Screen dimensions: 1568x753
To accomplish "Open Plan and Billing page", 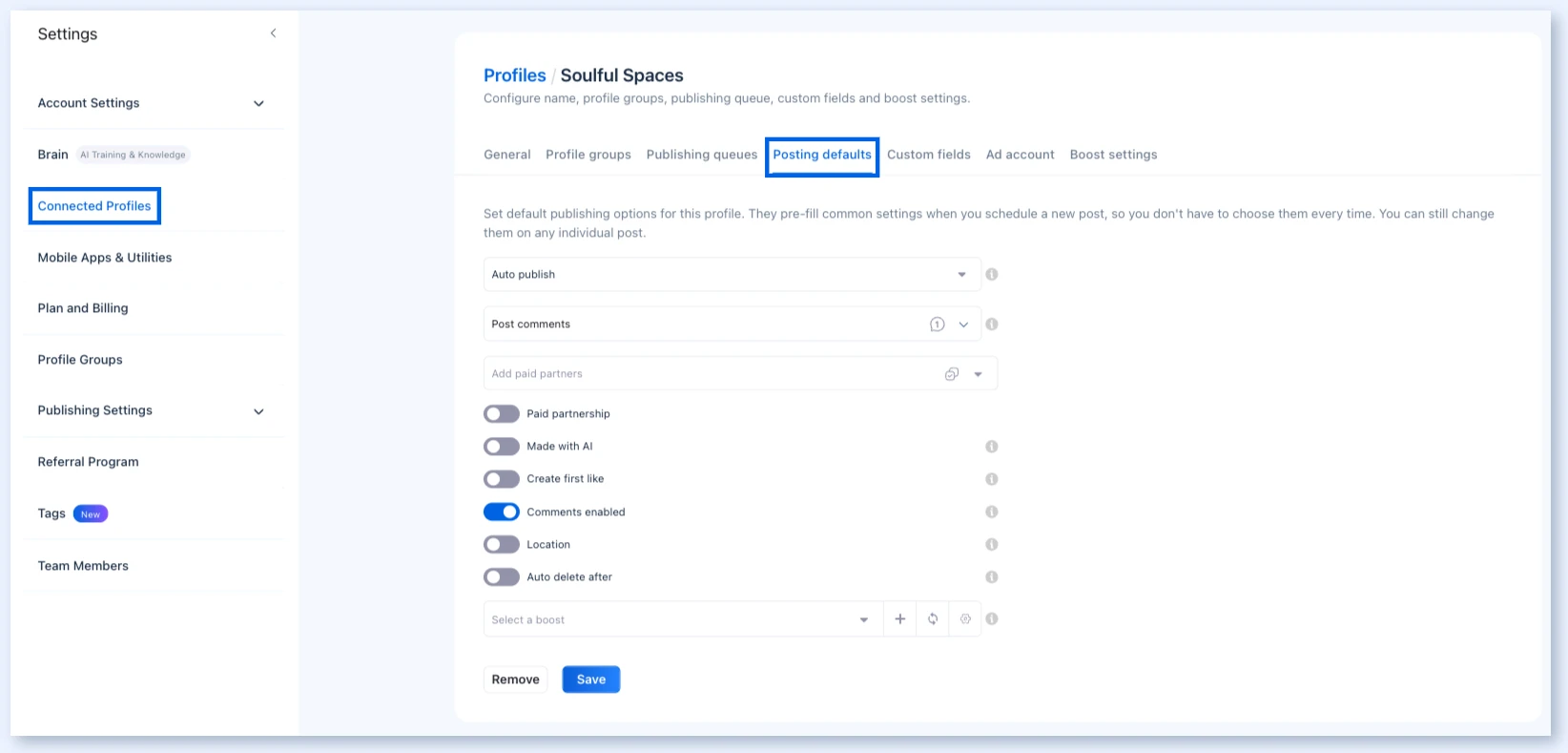I will click(x=83, y=308).
